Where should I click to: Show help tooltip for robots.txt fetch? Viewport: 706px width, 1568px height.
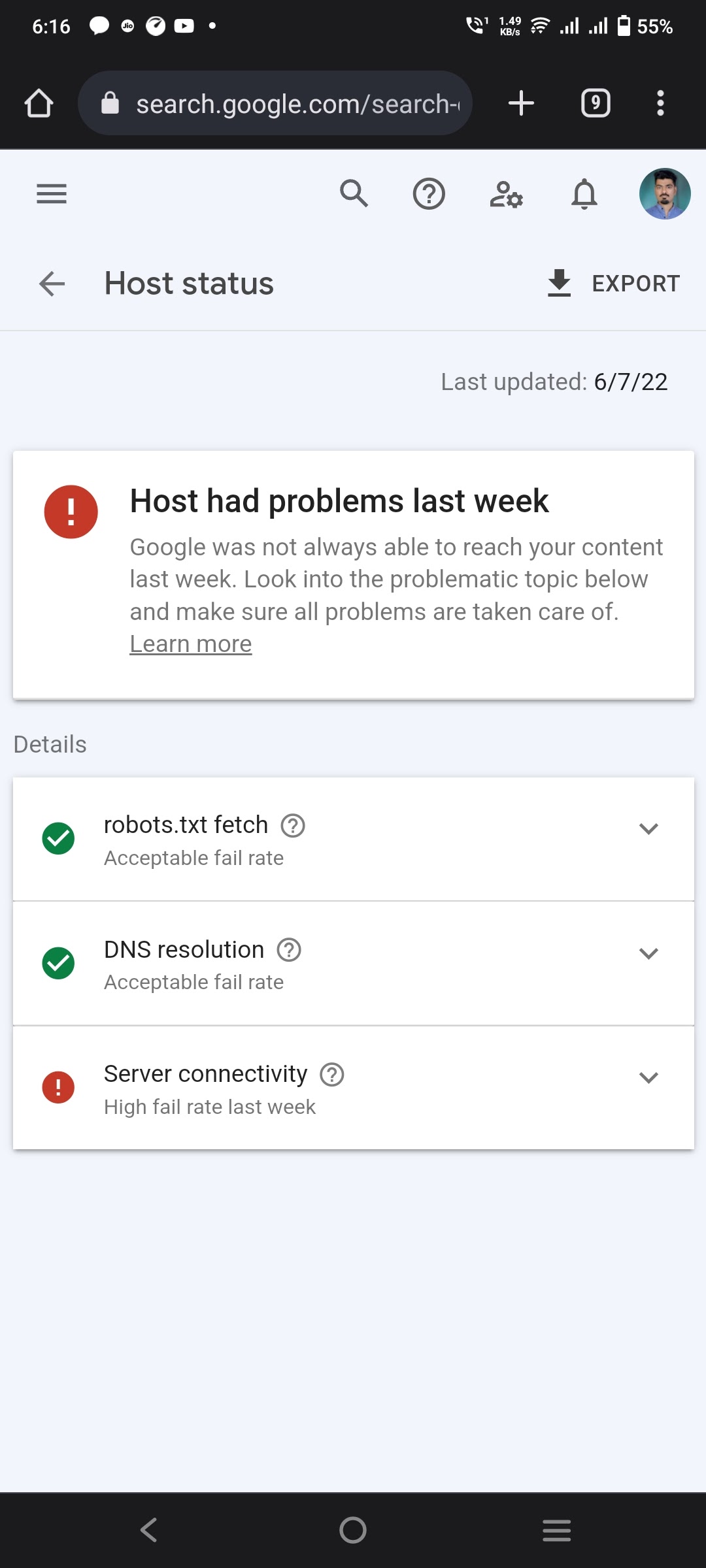[293, 826]
